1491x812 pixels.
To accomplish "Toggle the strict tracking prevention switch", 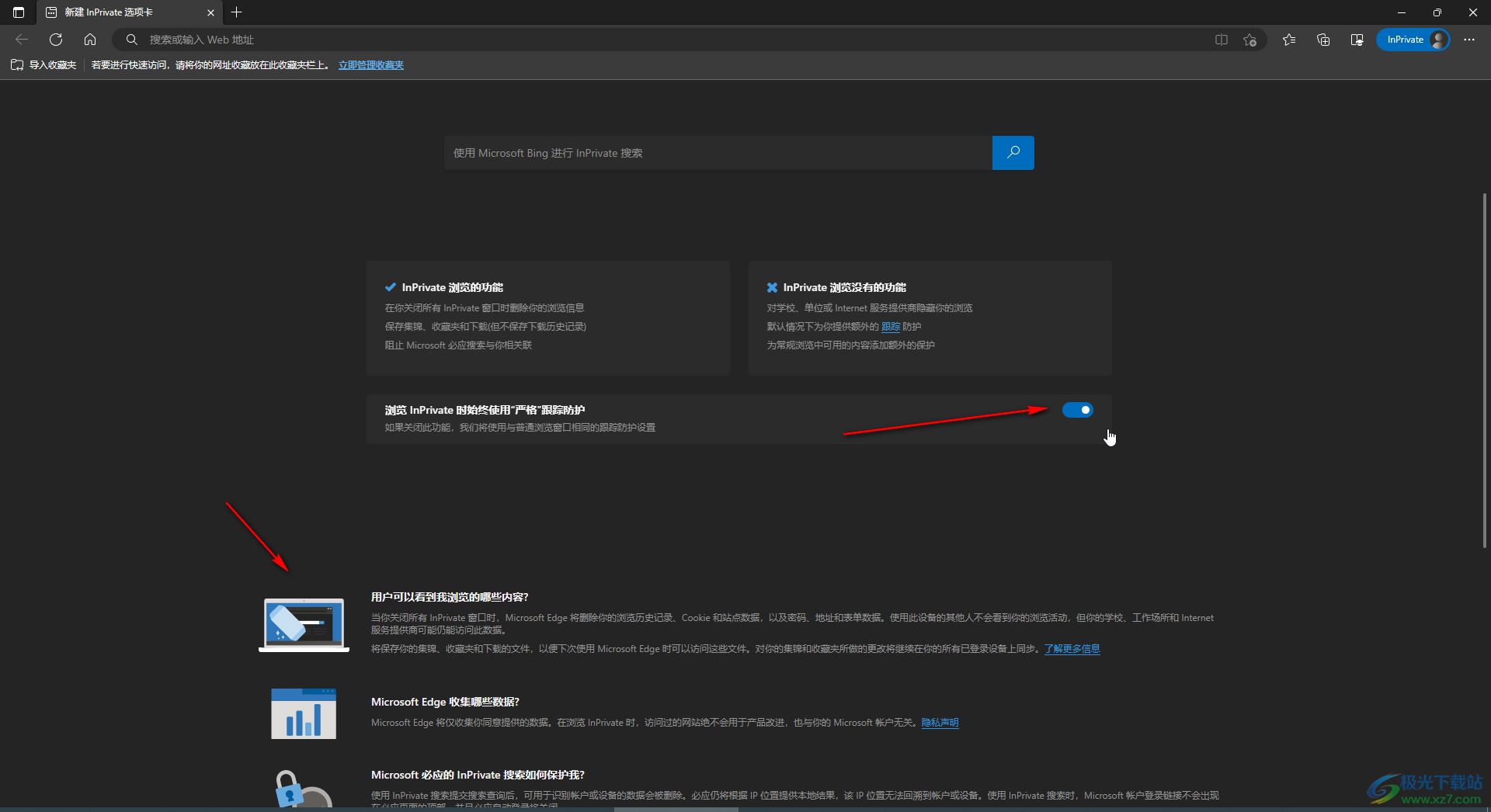I will tap(1078, 410).
